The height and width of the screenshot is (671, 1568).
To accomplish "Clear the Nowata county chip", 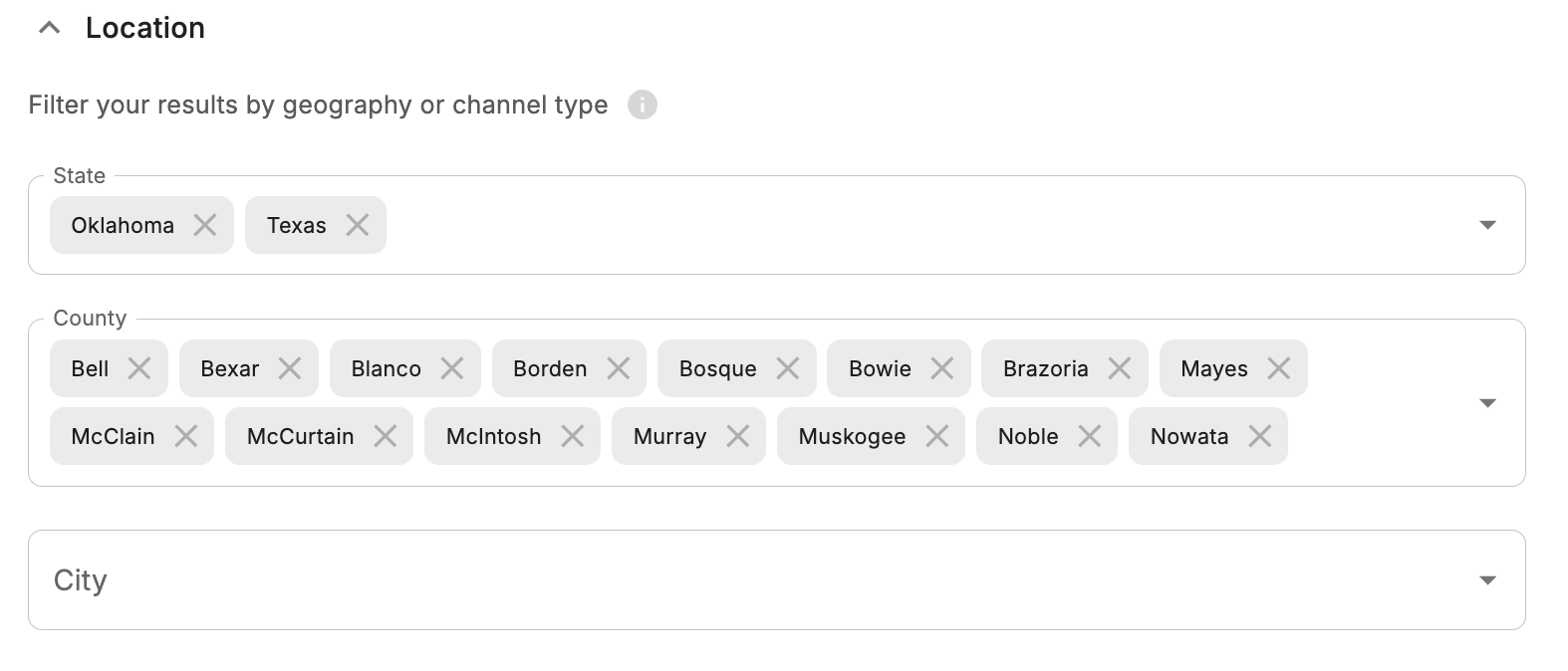I will click(x=1260, y=436).
